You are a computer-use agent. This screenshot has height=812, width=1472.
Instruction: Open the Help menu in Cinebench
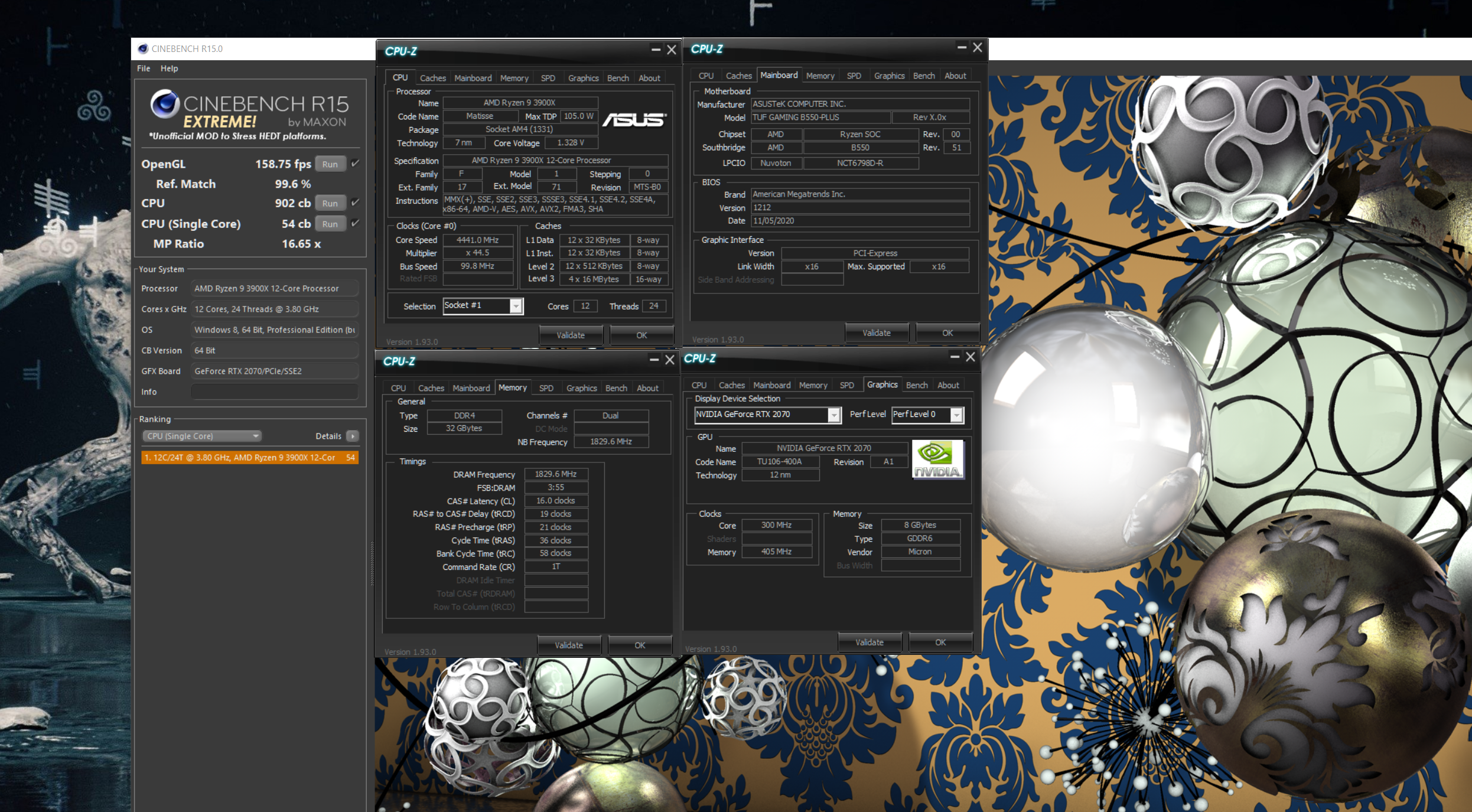click(169, 69)
